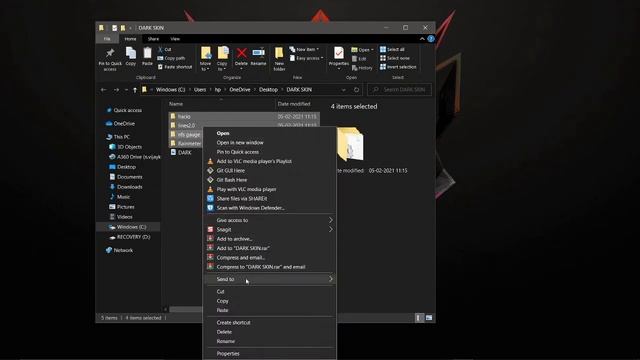Screen dimensions: 640x360
Task: Click the Refresh button beside address bar
Action: click(356, 89)
